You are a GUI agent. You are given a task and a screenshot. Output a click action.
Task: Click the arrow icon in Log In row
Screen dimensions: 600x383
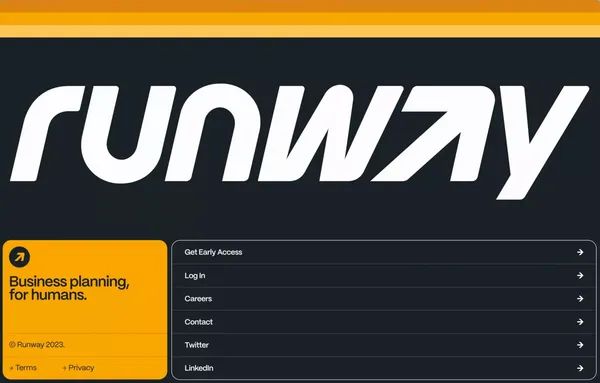click(x=580, y=275)
